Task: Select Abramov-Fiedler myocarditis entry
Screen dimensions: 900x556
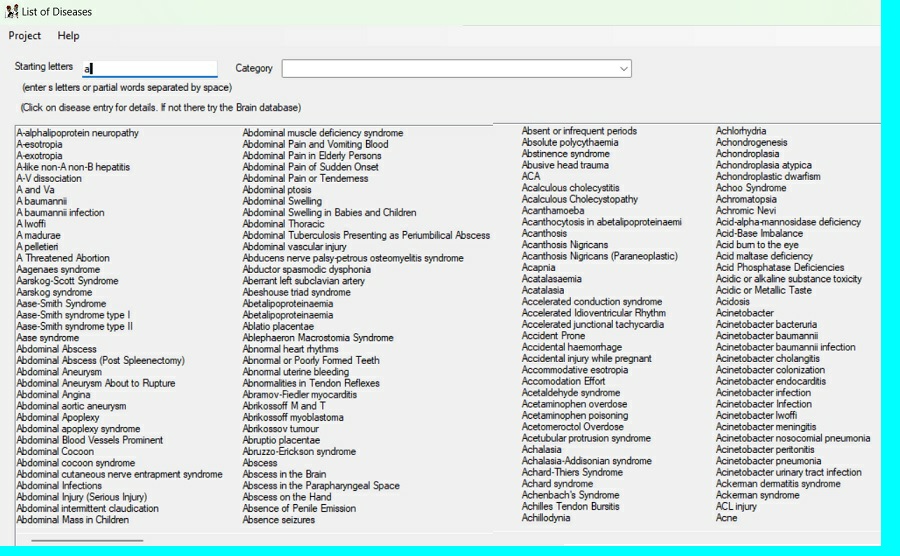Action: pyautogui.click(x=300, y=395)
